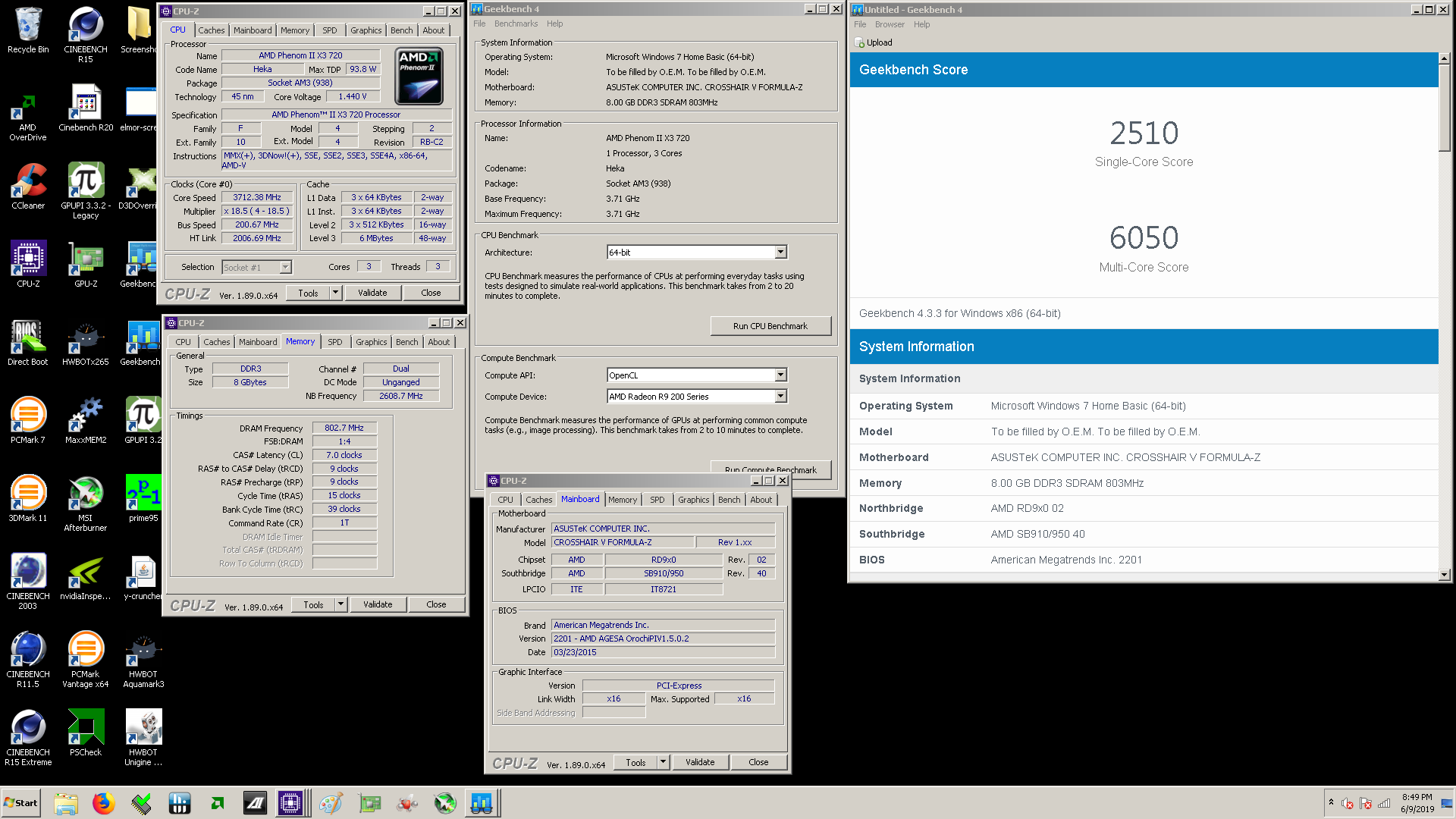The image size is (1456, 819).
Task: Select the GPU-Z desktop shortcut
Action: coord(86,264)
